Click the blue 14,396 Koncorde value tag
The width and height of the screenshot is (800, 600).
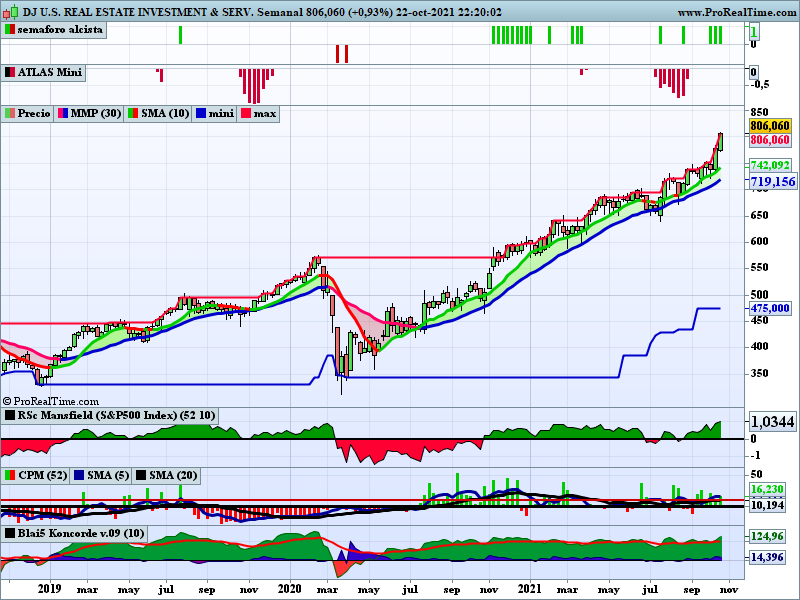tap(767, 557)
